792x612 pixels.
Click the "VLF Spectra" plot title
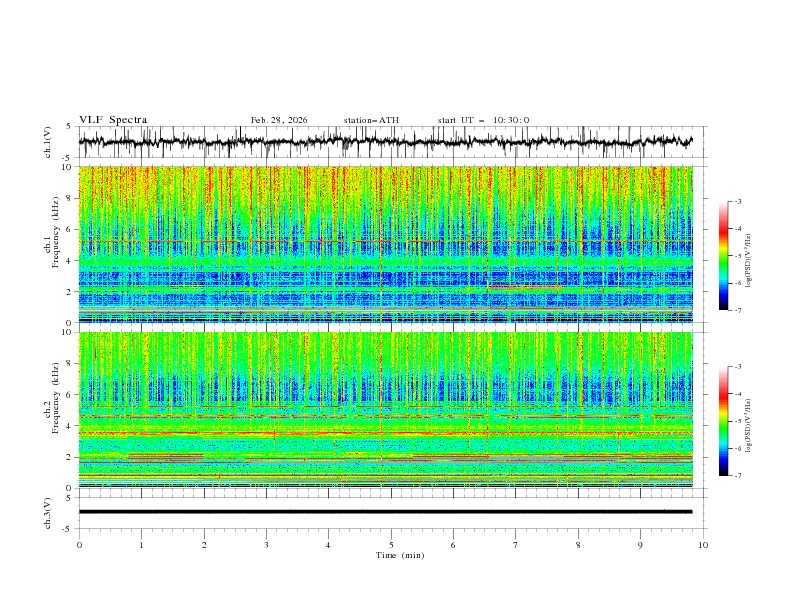click(113, 120)
